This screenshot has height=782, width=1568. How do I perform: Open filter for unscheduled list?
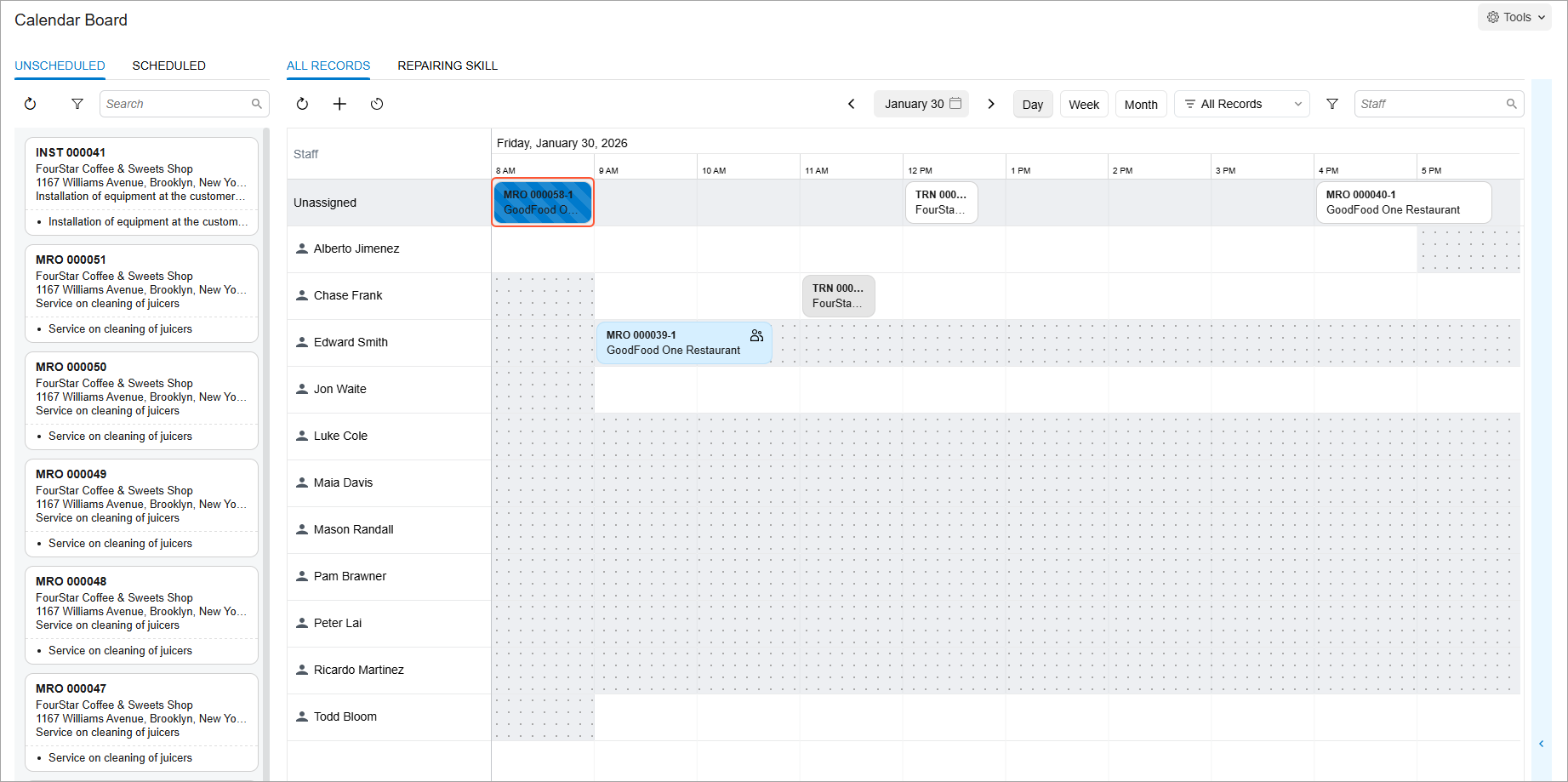[77, 104]
